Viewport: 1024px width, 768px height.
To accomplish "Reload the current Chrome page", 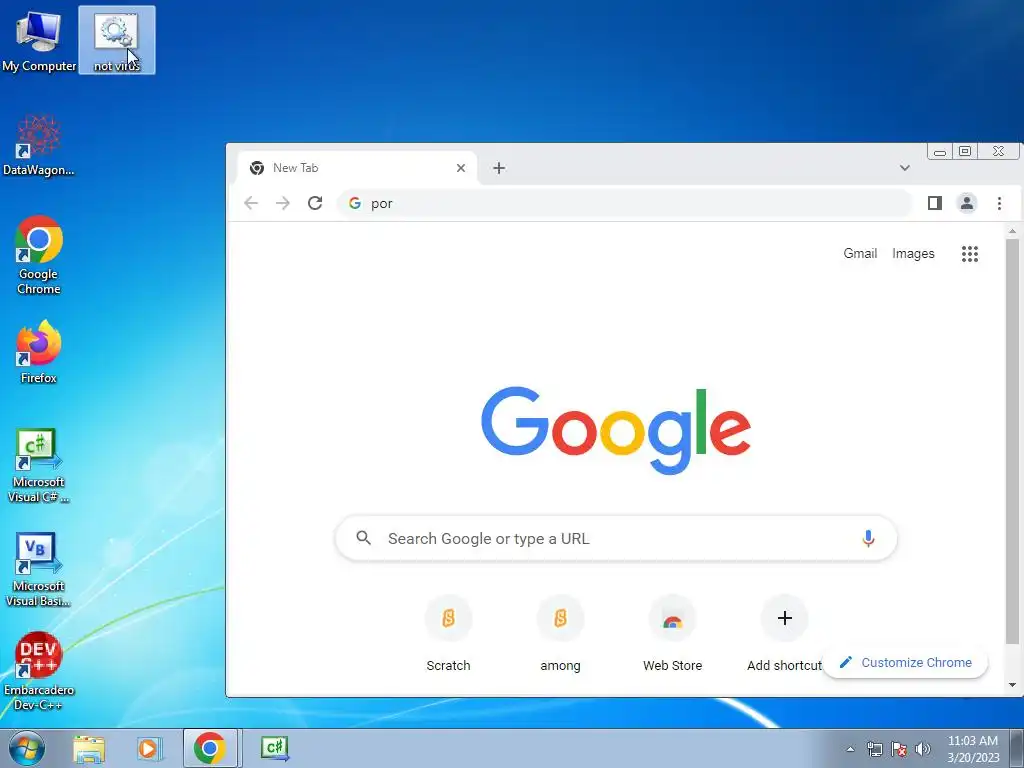I will point(315,203).
